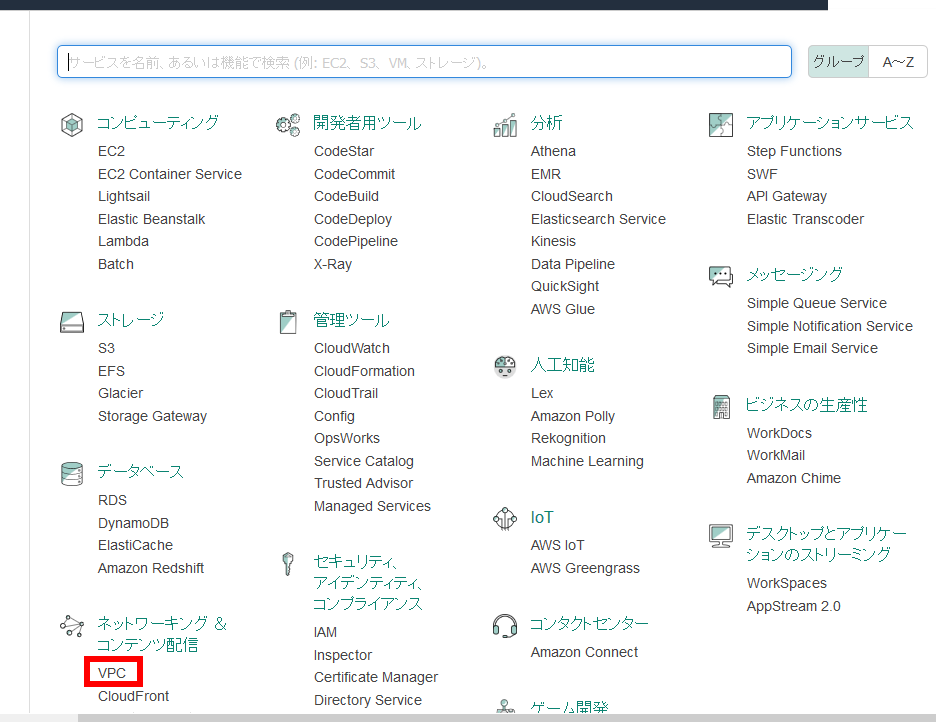Open the VPC service
936x722 pixels.
[112, 673]
